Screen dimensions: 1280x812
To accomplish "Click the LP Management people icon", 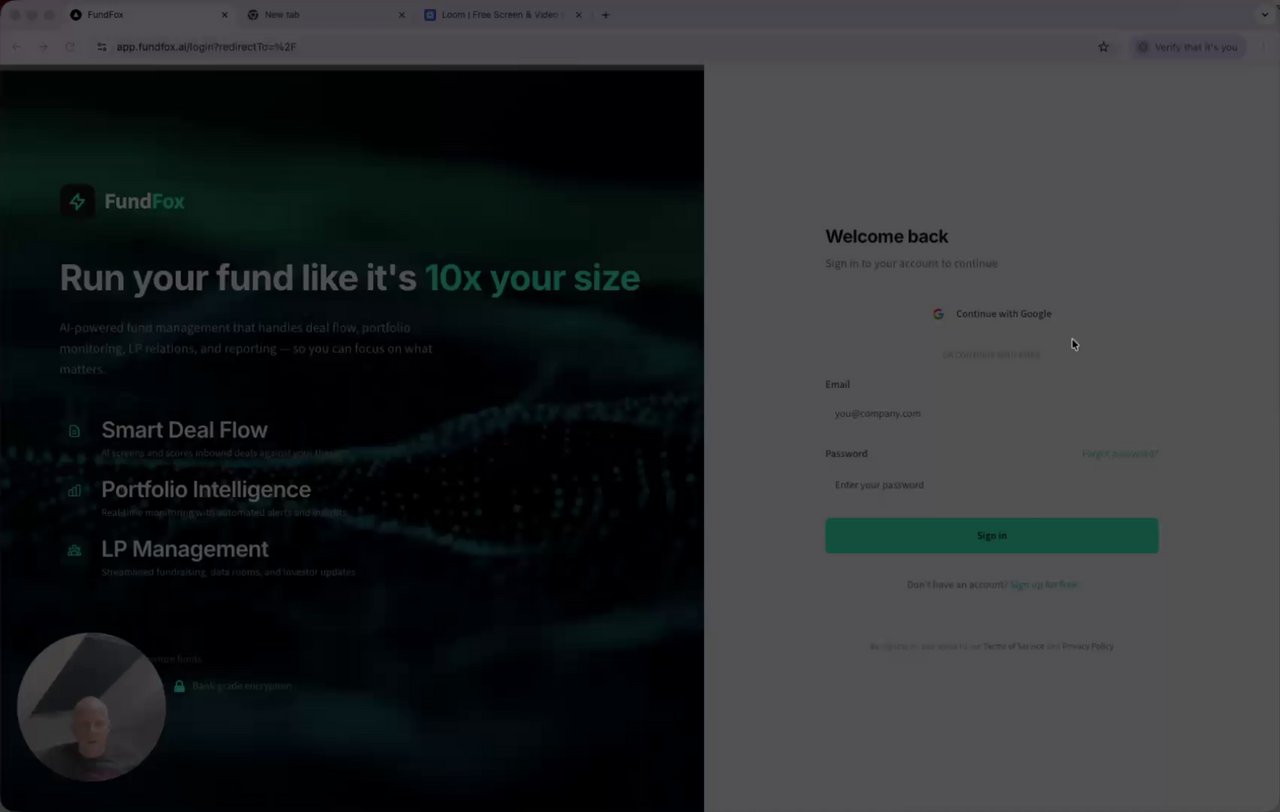I will point(74,550).
